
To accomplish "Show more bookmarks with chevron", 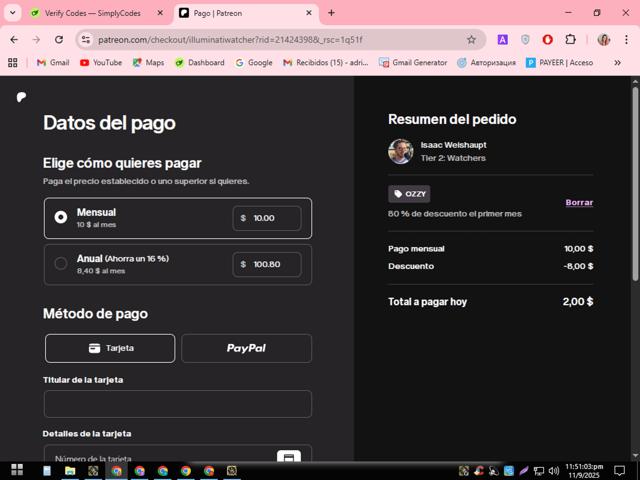I will [x=617, y=62].
